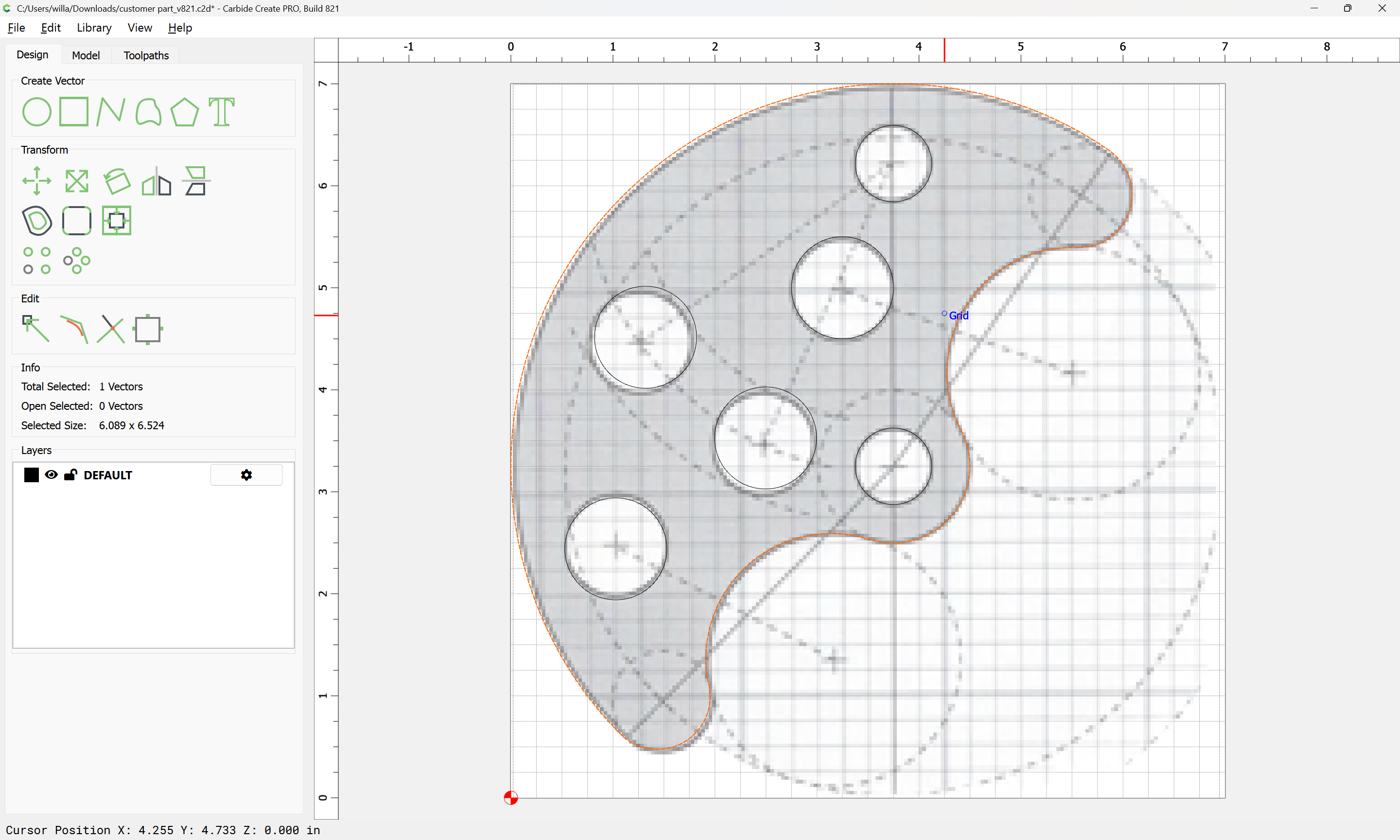Image resolution: width=1400 pixels, height=840 pixels.
Task: Open the Library menu
Action: (94, 28)
